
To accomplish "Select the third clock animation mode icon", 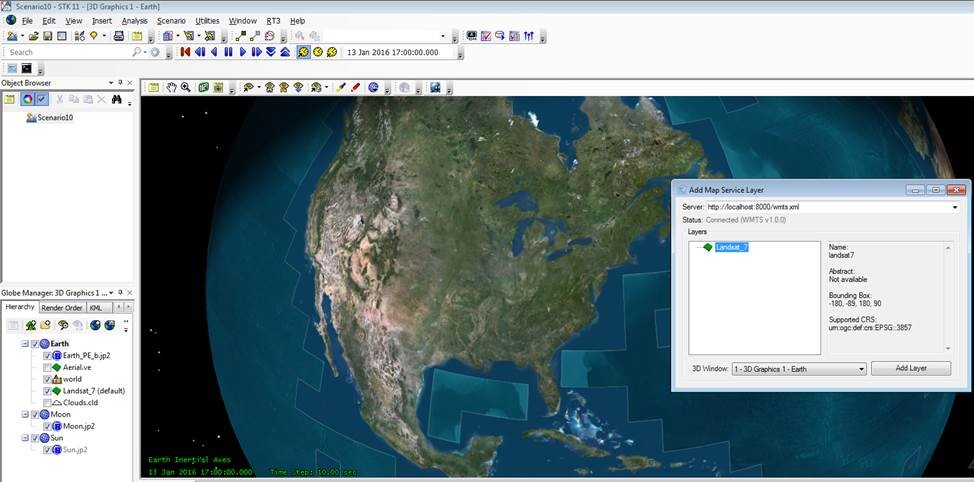I will coord(332,52).
